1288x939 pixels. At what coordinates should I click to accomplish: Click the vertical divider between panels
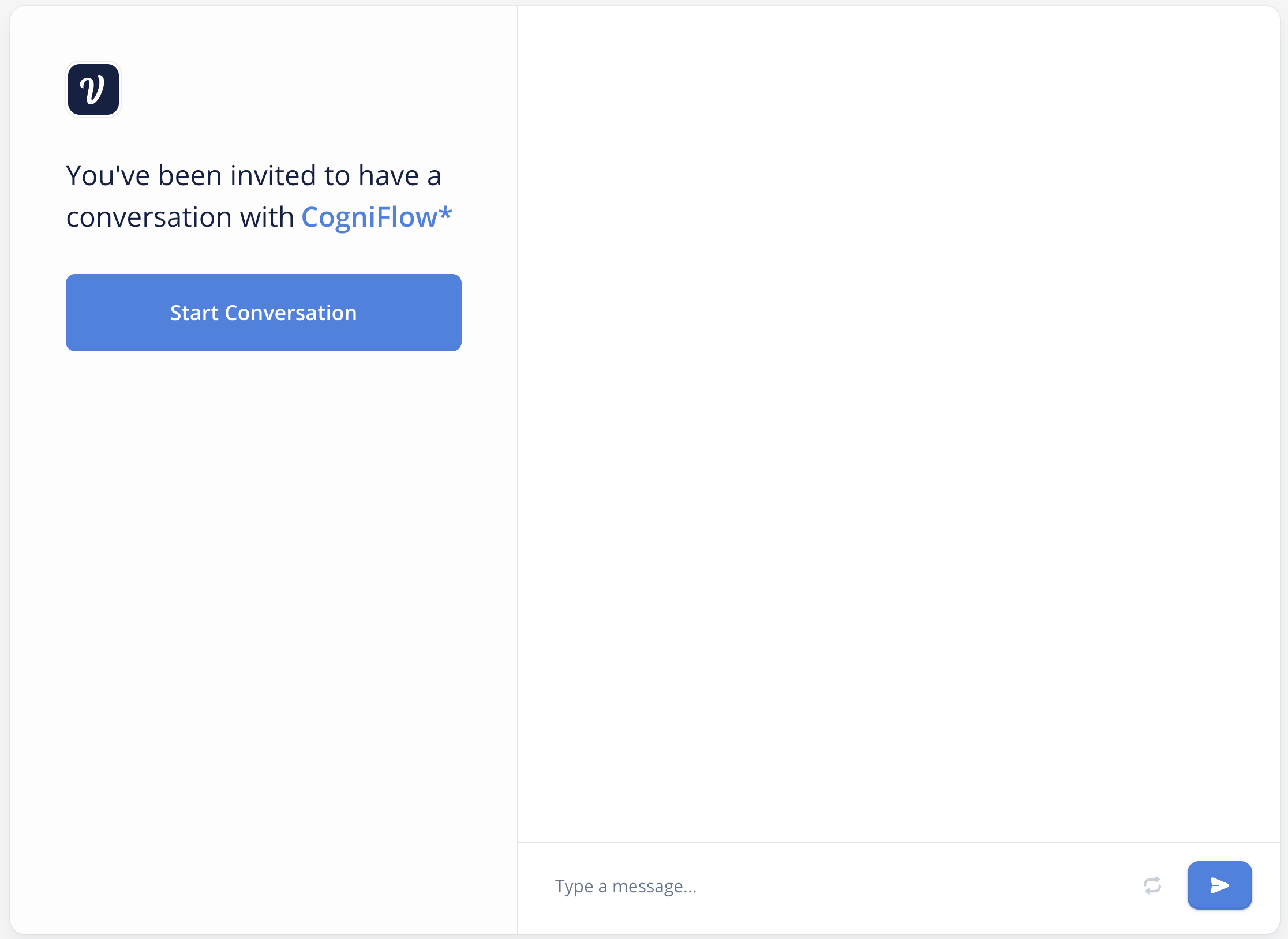coord(518,469)
